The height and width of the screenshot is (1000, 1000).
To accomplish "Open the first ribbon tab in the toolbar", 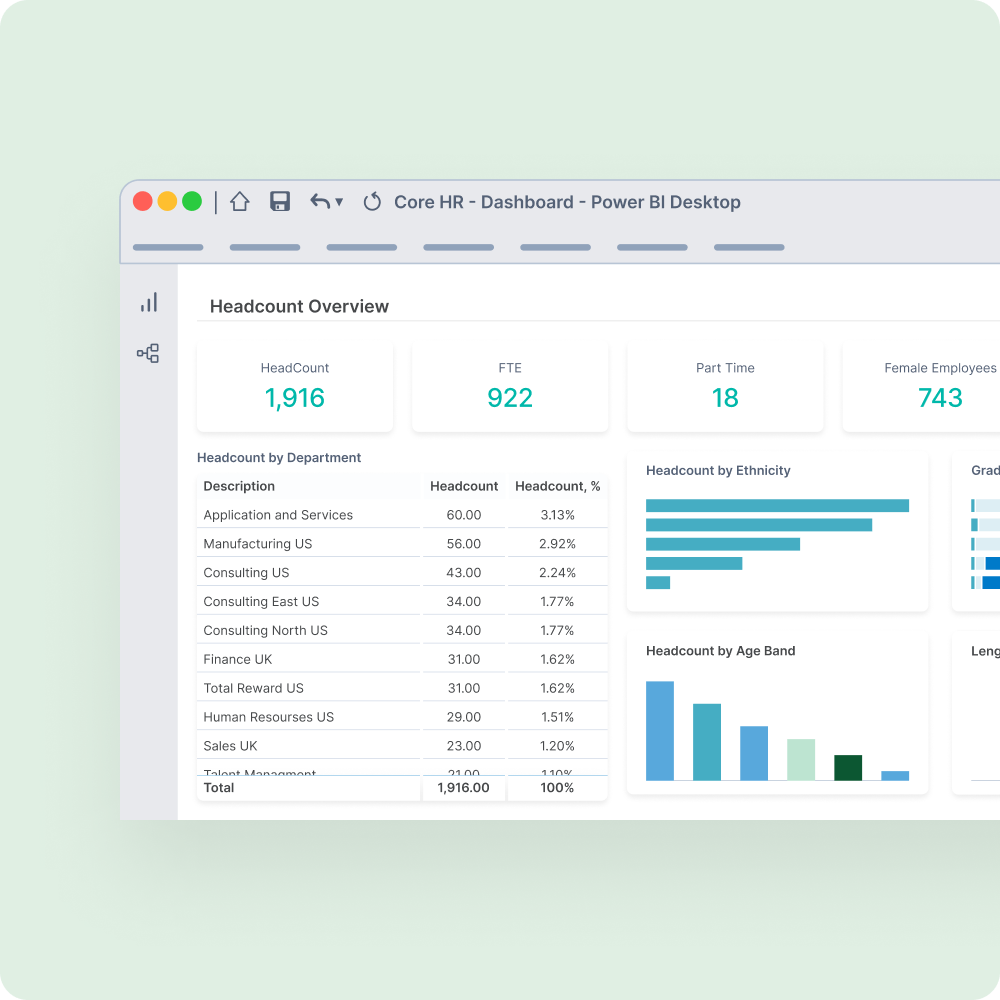I will pos(168,247).
